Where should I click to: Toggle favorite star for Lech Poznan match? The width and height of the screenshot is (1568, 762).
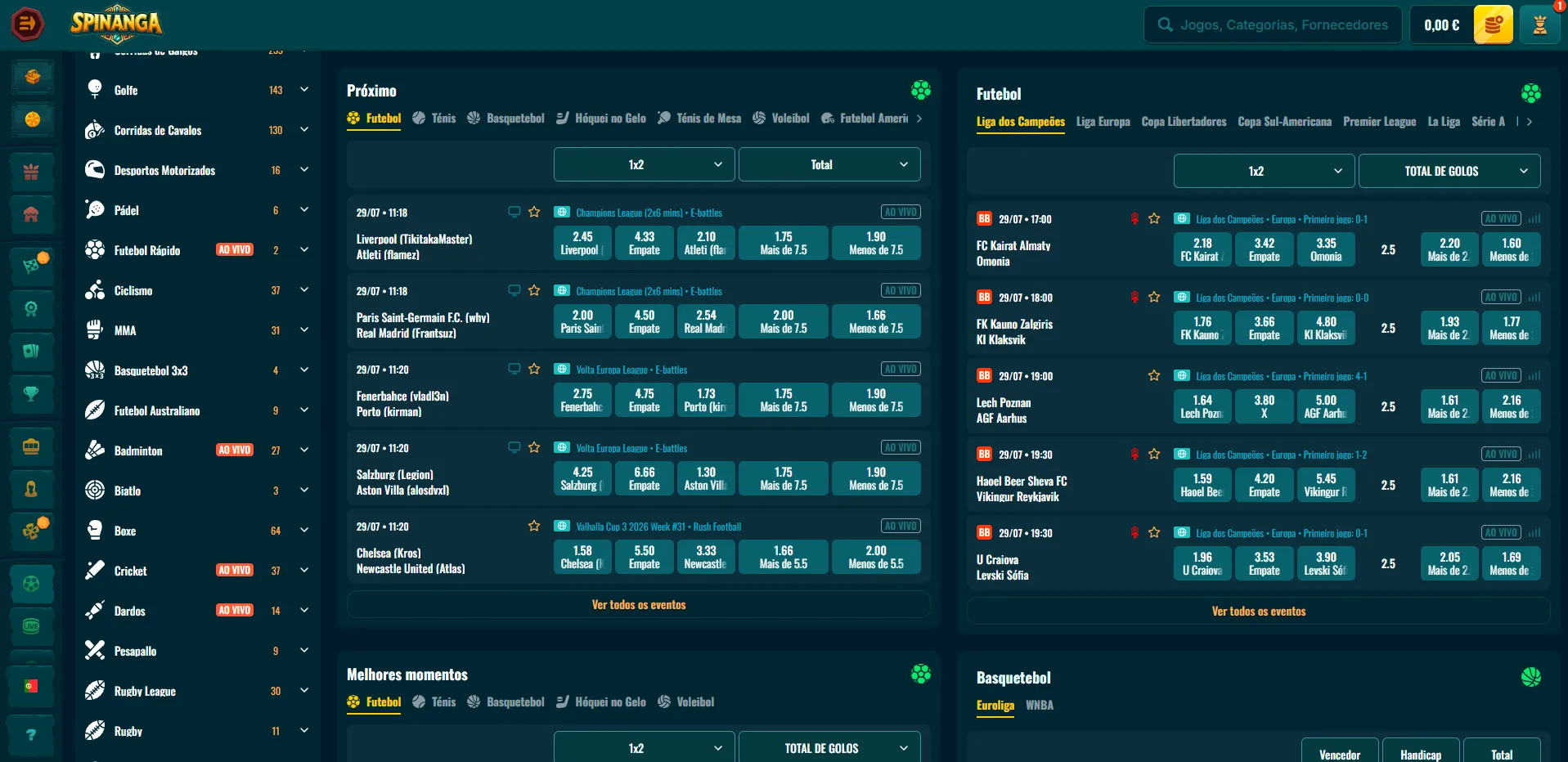(1154, 375)
